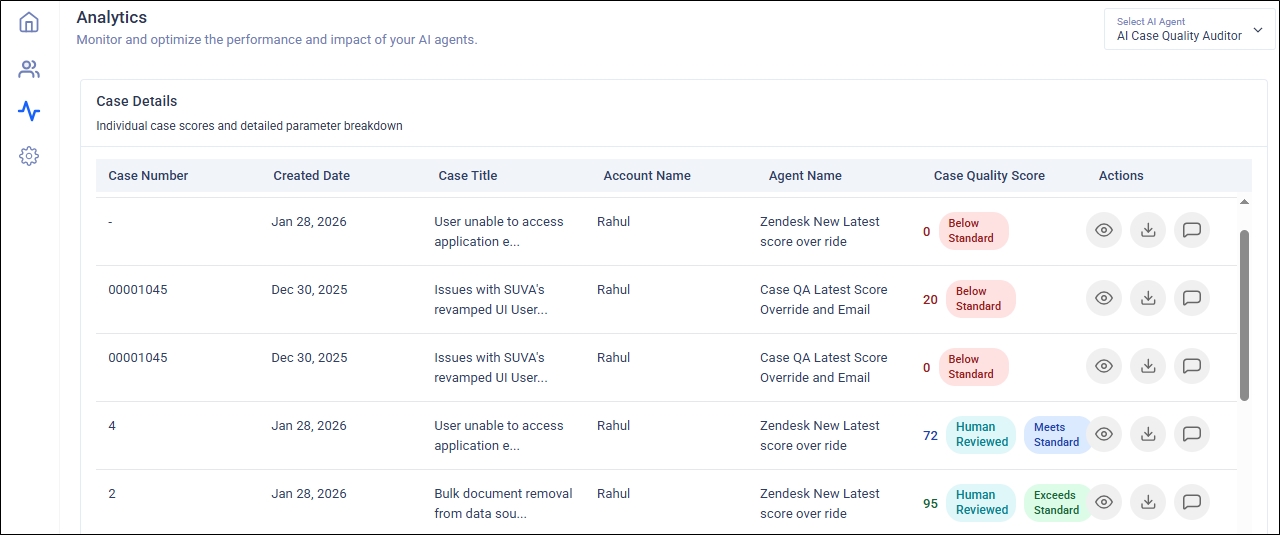1280x535 pixels.
Task: Open the Analytics activity icon in sidebar
Action: pyautogui.click(x=29, y=111)
